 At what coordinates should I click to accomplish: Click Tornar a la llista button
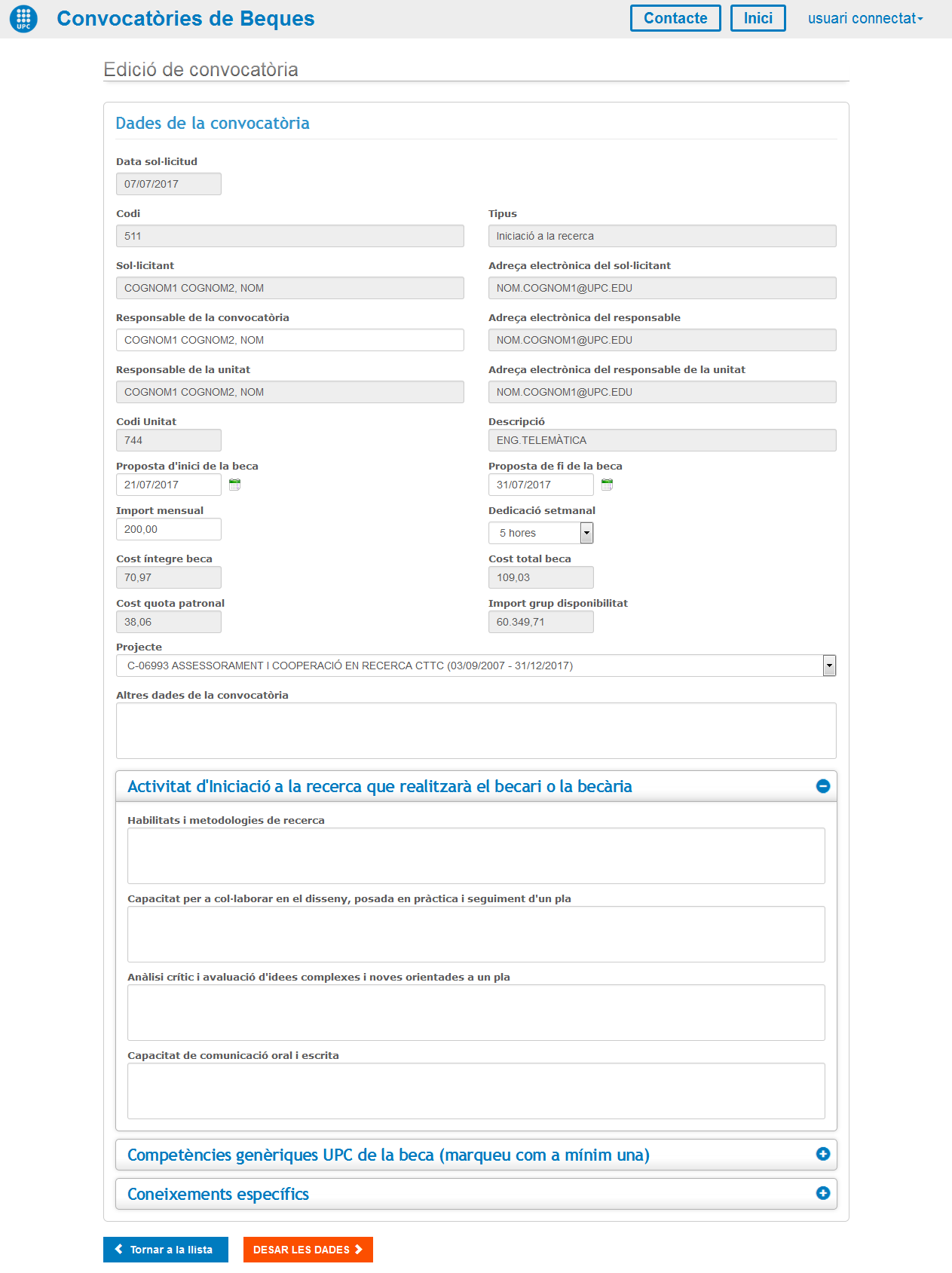point(165,1250)
